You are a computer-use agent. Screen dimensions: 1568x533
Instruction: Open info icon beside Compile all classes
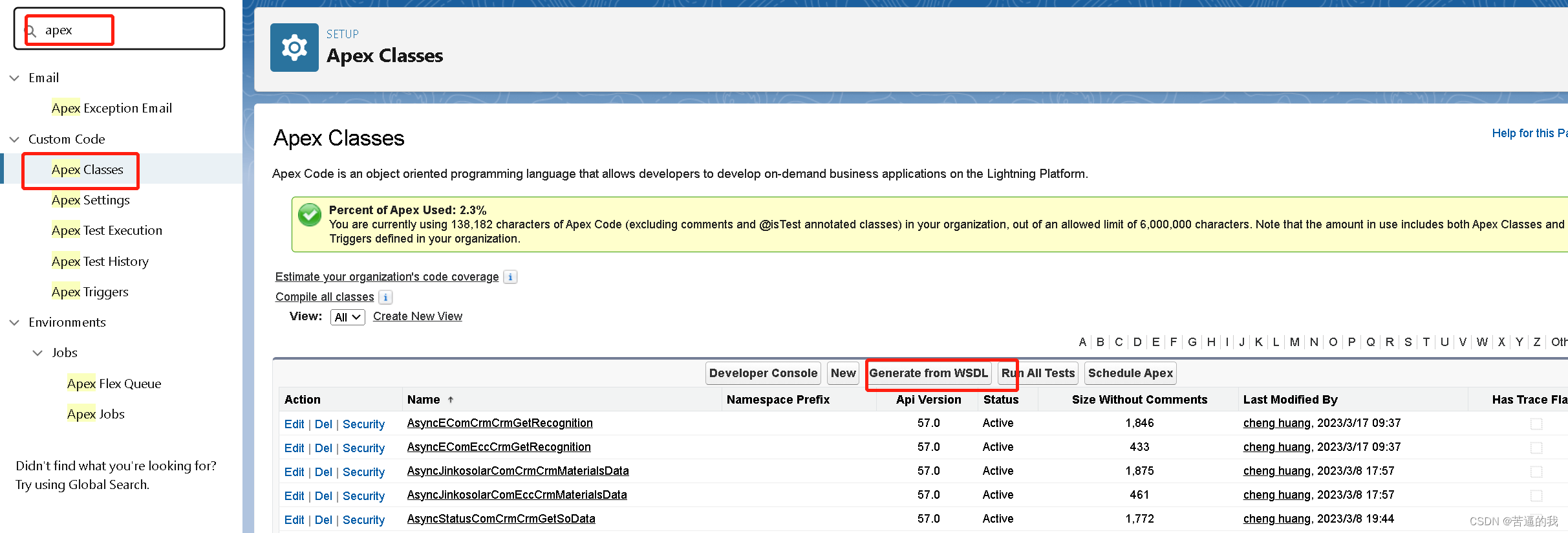pyautogui.click(x=385, y=297)
